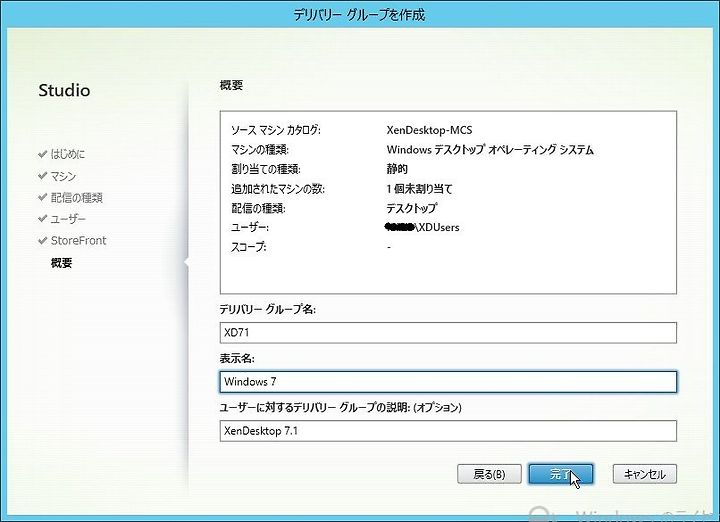Click the 1 個未割り当て machine count value
720x522 pixels.
click(x=420, y=189)
